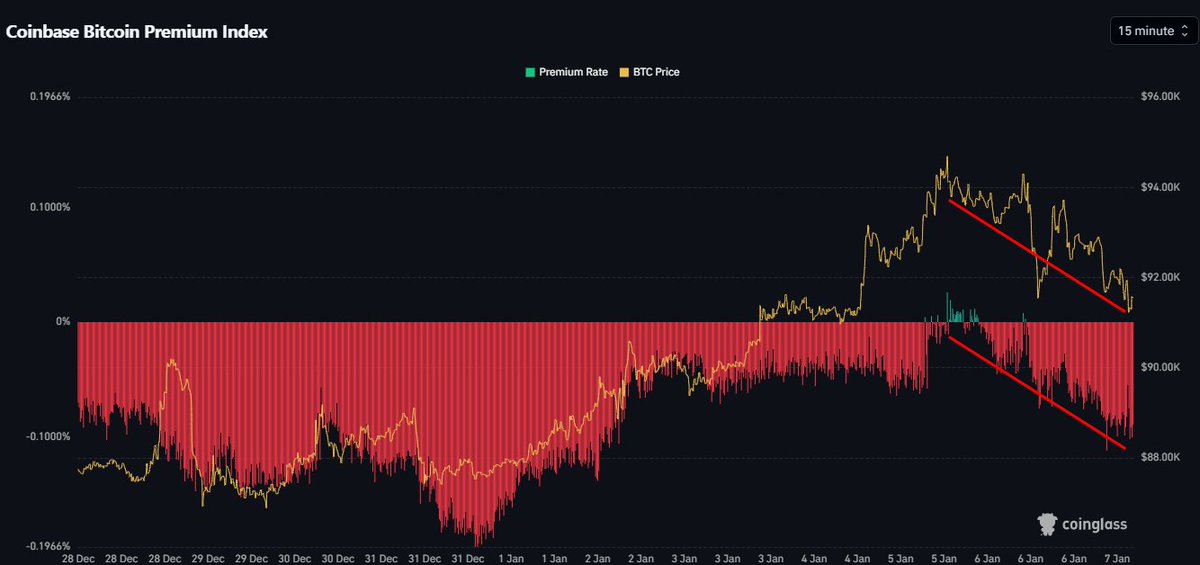Viewport: 1200px width, 565px height.
Task: Click the $94.00K right axis label
Action: 1160,187
